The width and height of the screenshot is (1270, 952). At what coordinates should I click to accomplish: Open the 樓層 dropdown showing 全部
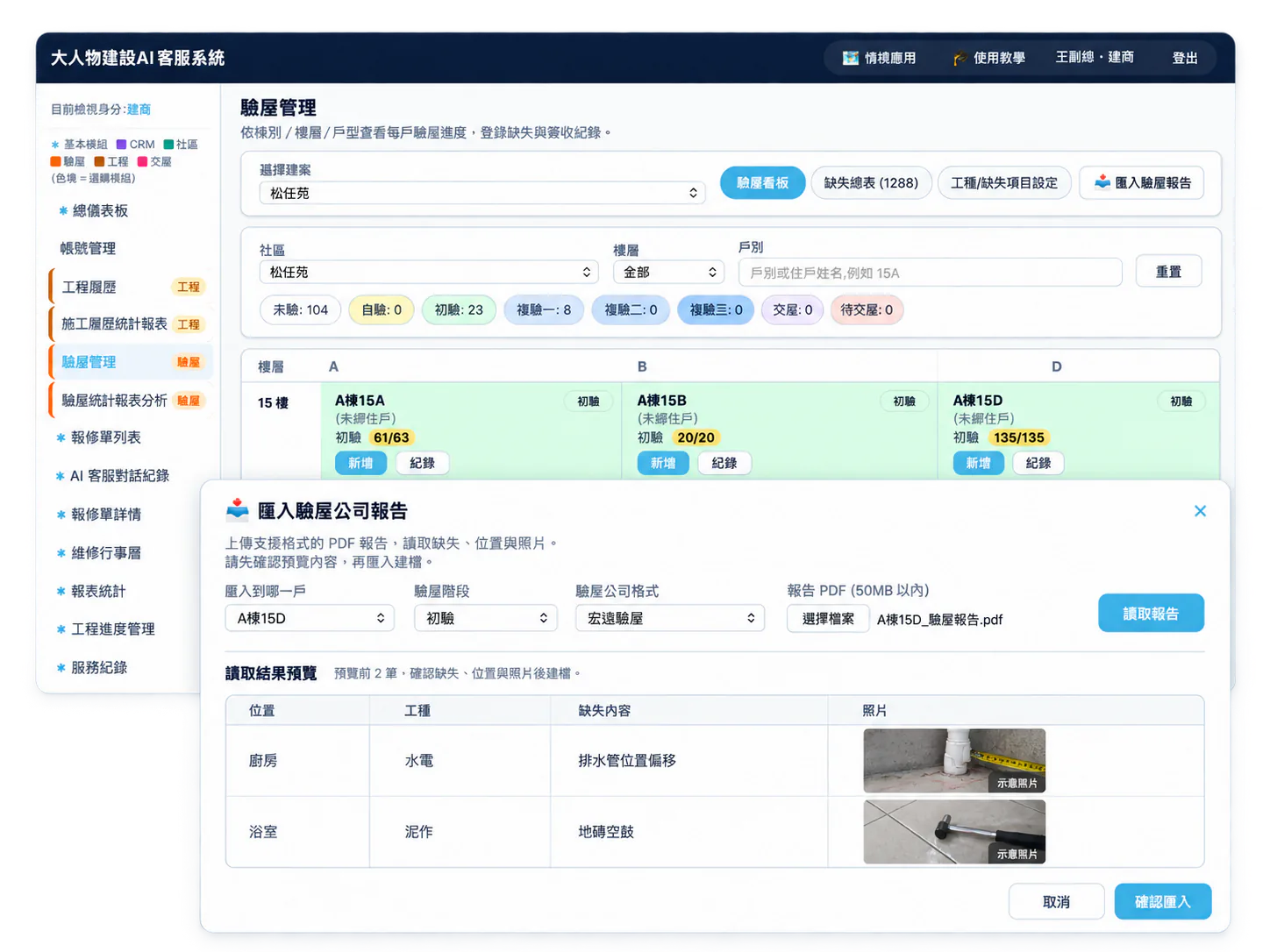(x=668, y=273)
